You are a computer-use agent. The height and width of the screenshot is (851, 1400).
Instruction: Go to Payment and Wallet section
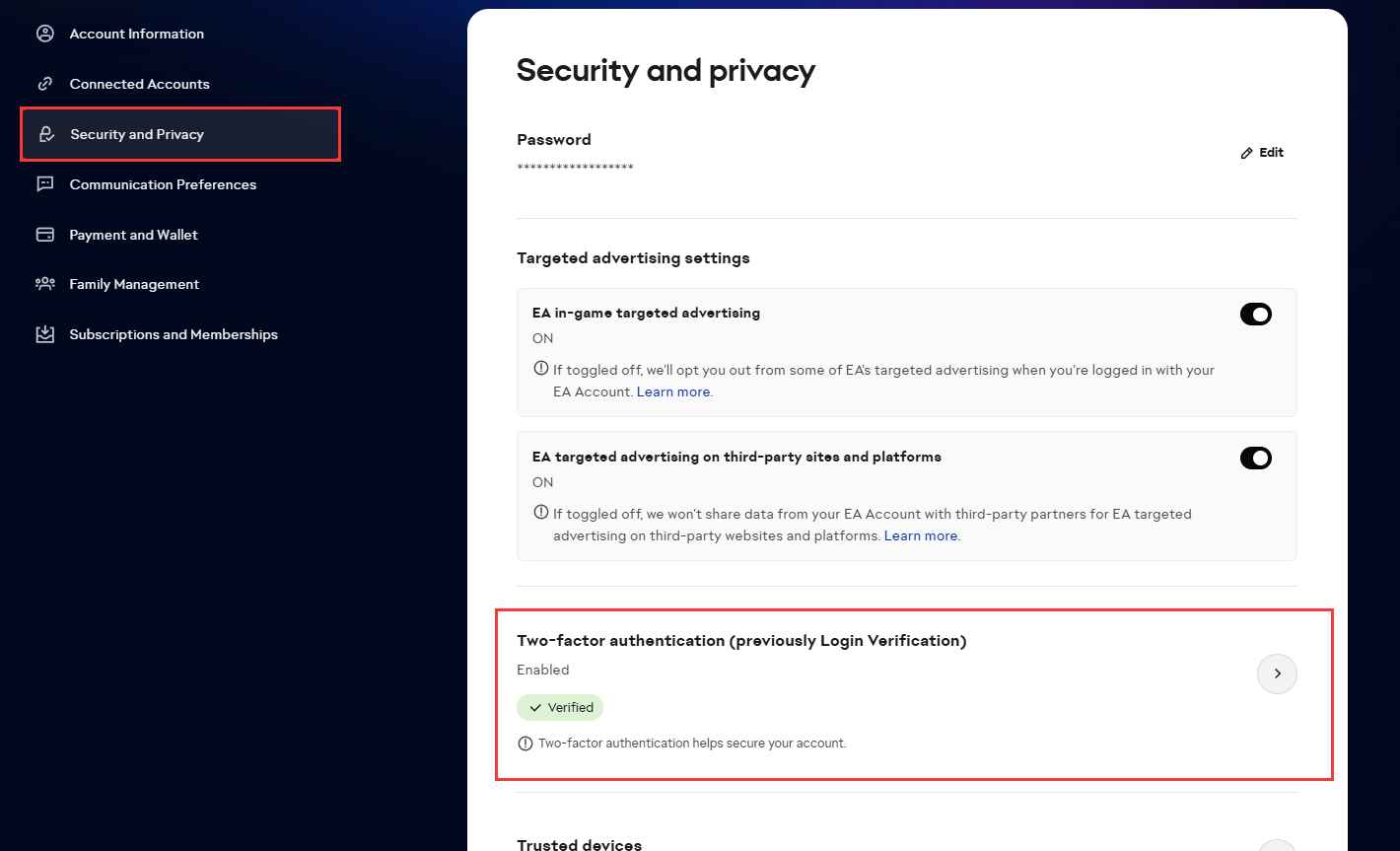[133, 235]
